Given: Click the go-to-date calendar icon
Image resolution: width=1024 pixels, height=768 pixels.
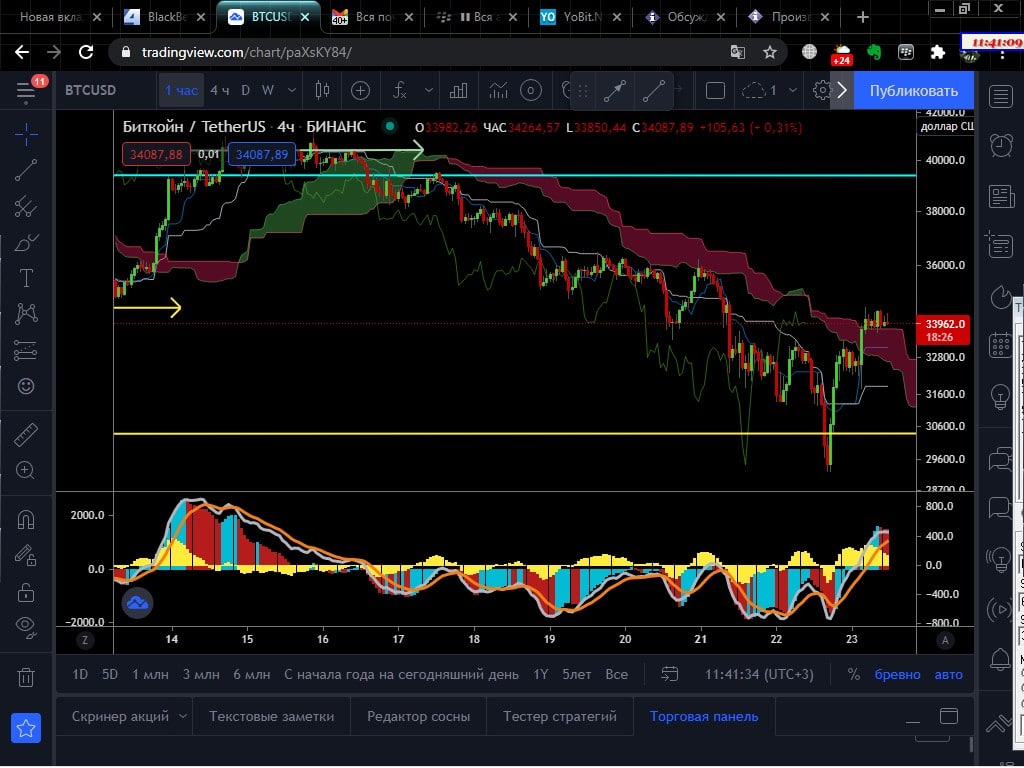Looking at the screenshot, I should tap(669, 675).
